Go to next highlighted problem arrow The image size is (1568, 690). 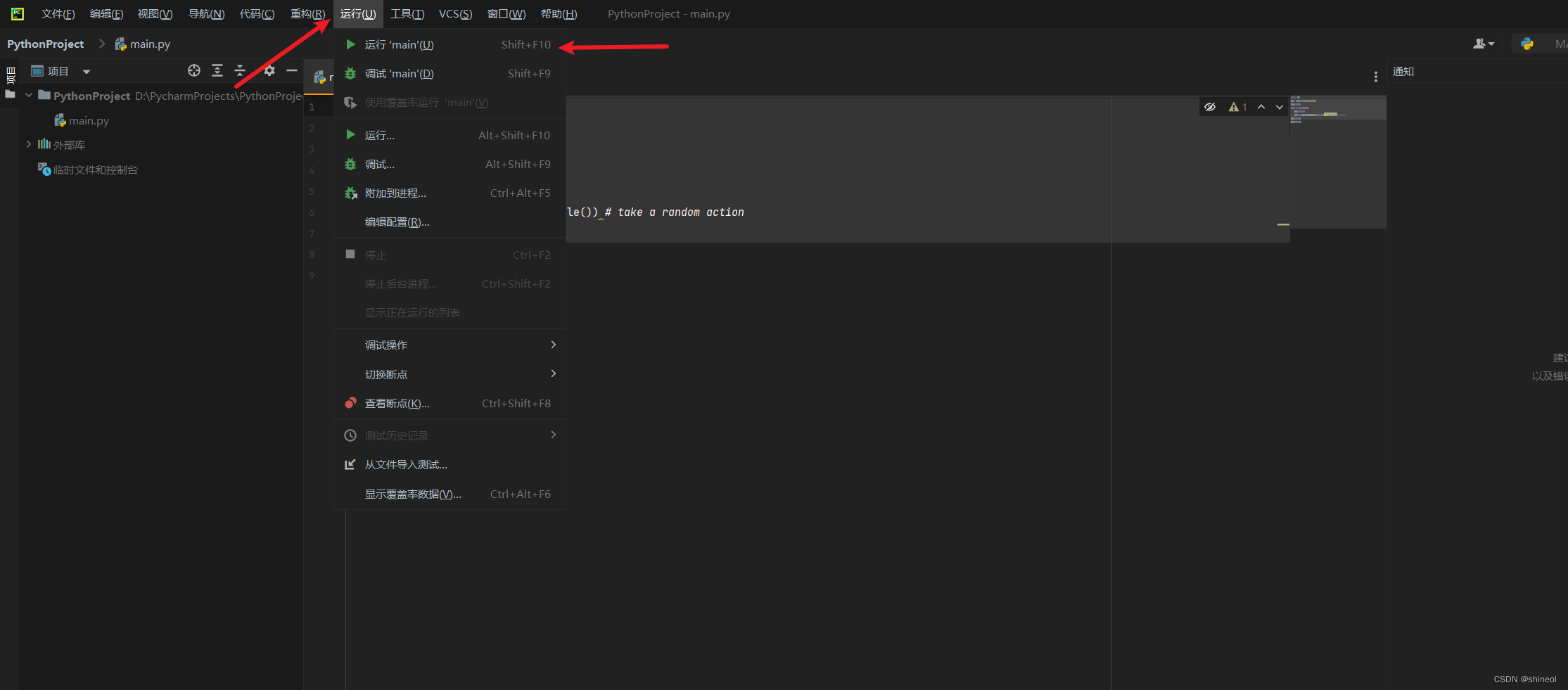[x=1280, y=107]
